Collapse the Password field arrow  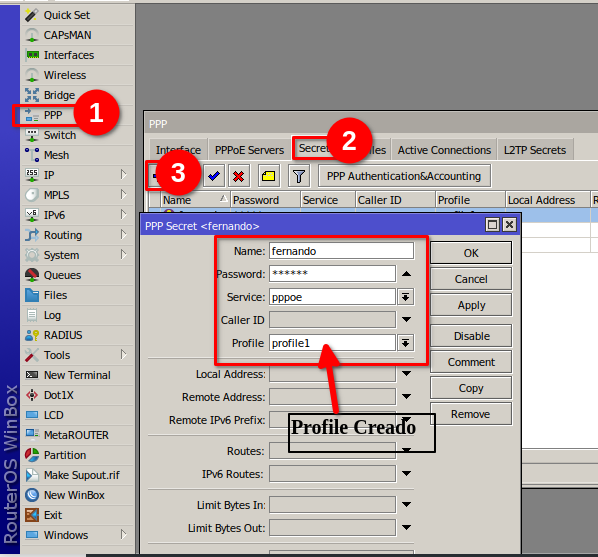(x=406, y=274)
